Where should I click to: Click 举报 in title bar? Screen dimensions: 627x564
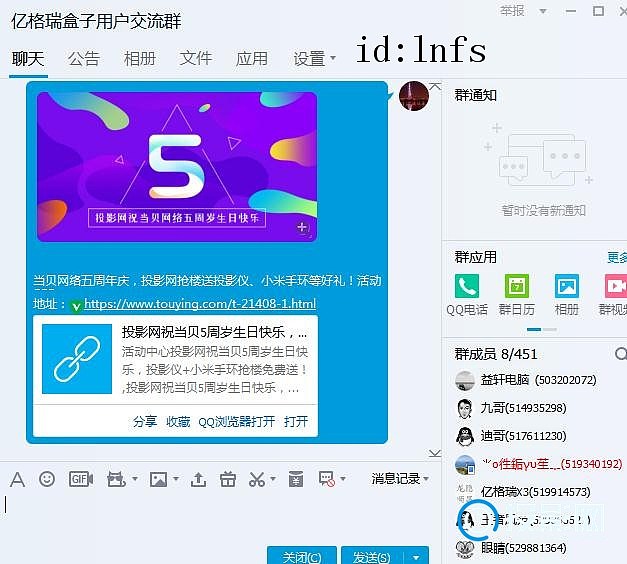pos(512,11)
